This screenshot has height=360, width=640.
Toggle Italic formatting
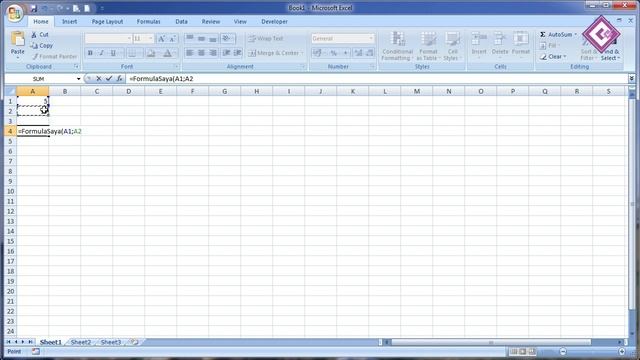click(102, 53)
